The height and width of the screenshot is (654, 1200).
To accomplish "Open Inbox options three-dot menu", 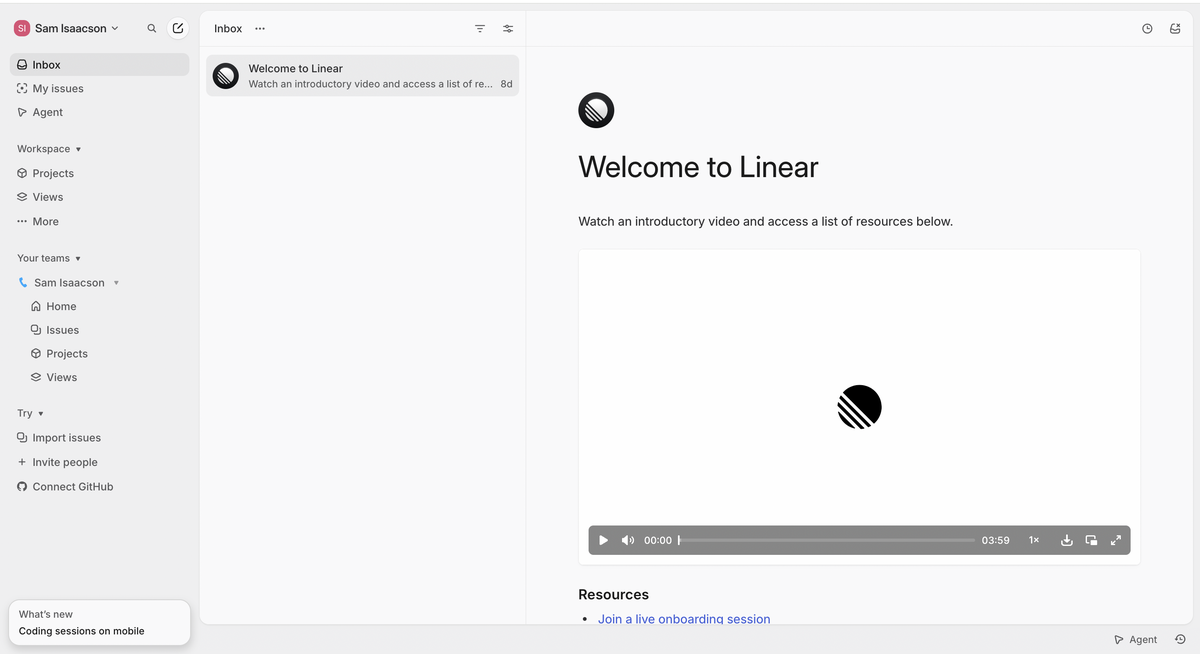I will point(260,29).
